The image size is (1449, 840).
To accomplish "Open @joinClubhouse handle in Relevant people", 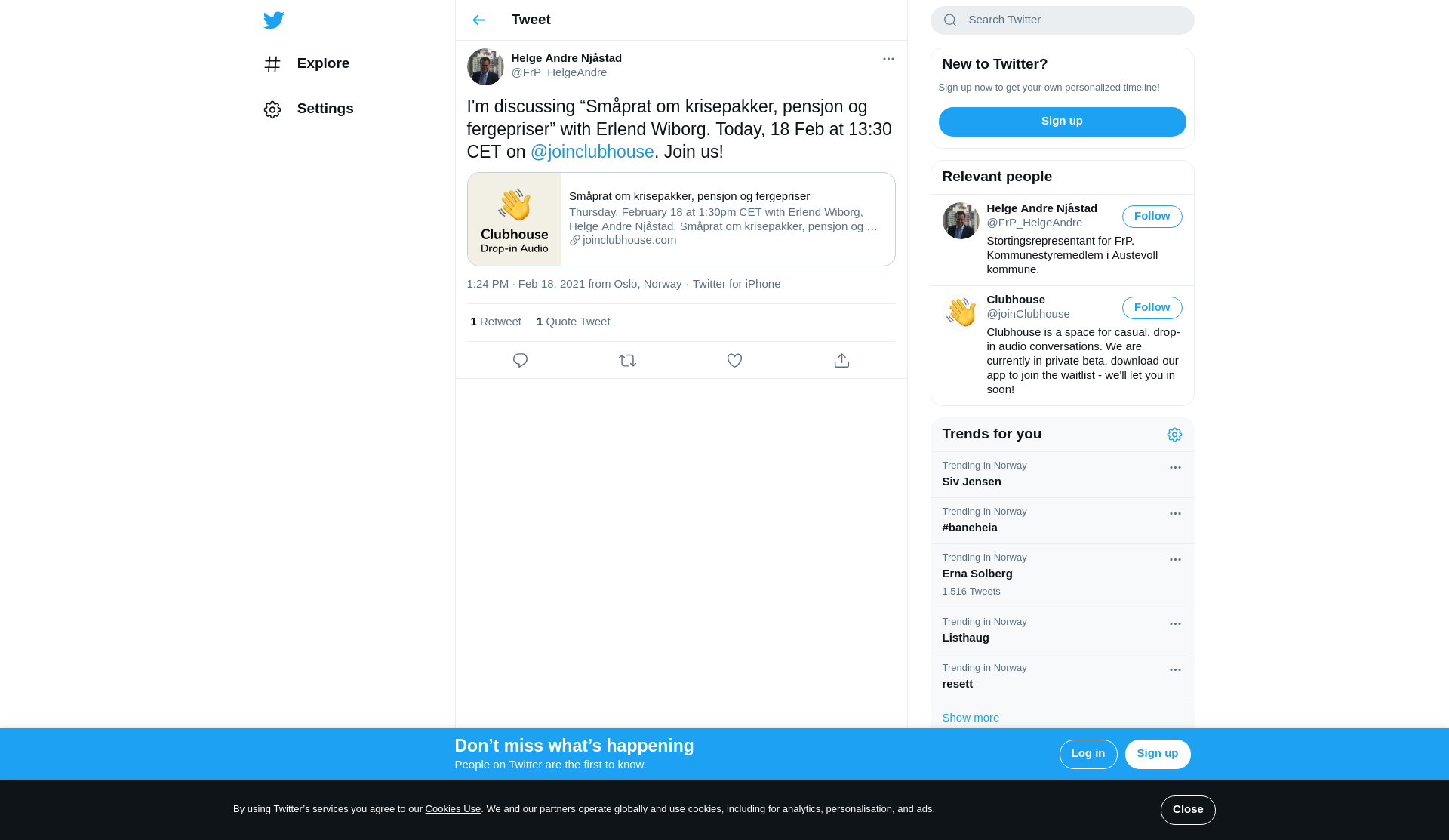I will coord(1028,314).
